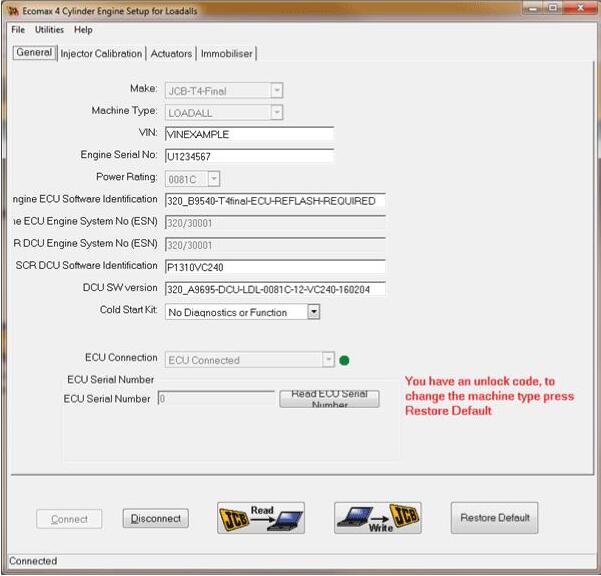Viewport: 601px width, 576px height.
Task: Expand the Machine Type dropdown arrow
Action: click(x=277, y=112)
